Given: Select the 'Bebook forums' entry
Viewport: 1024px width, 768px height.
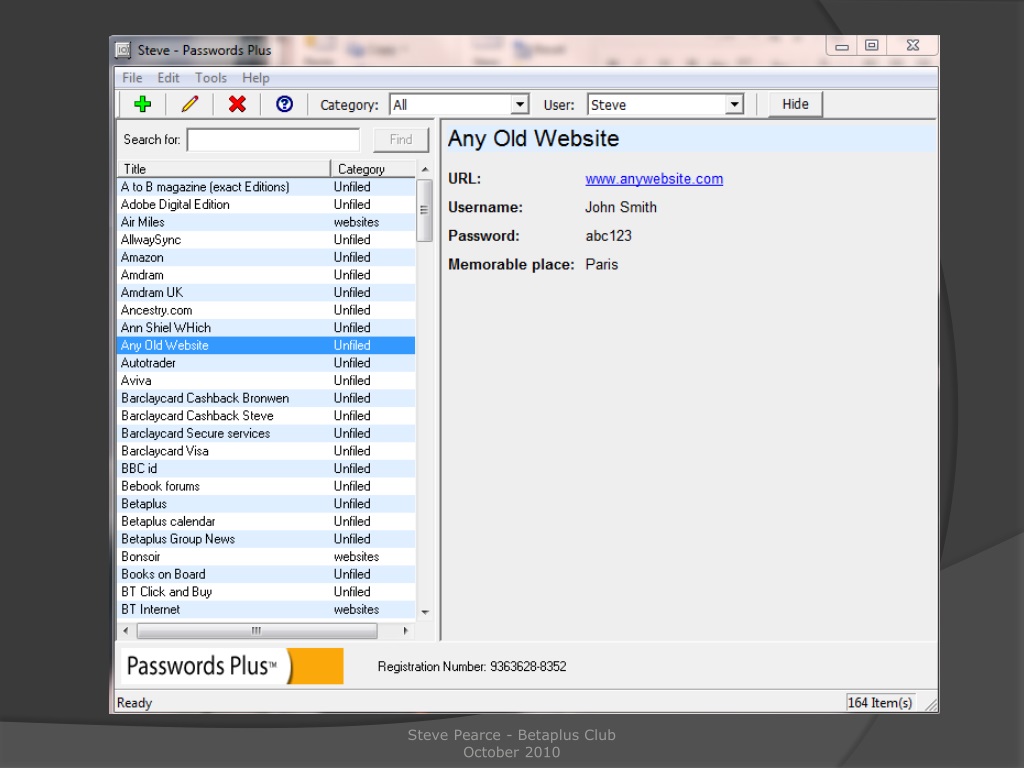Looking at the screenshot, I should 266,487.
